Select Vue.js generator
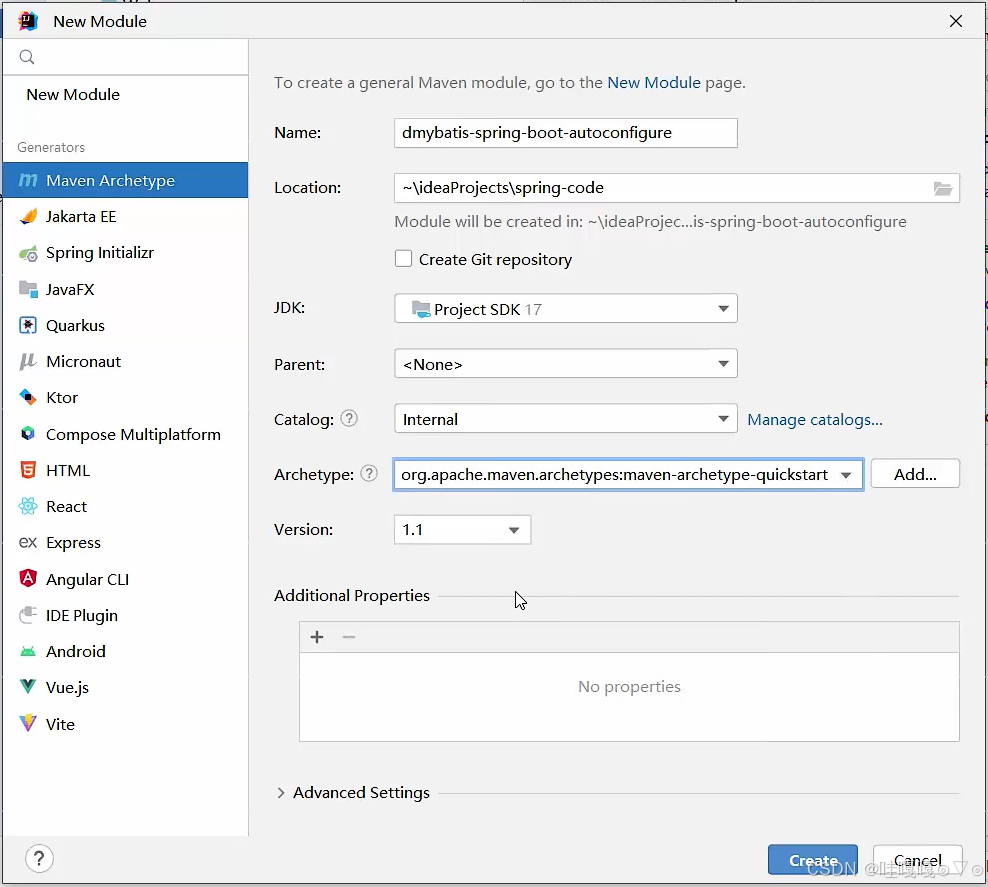The height and width of the screenshot is (887, 988). (125, 687)
